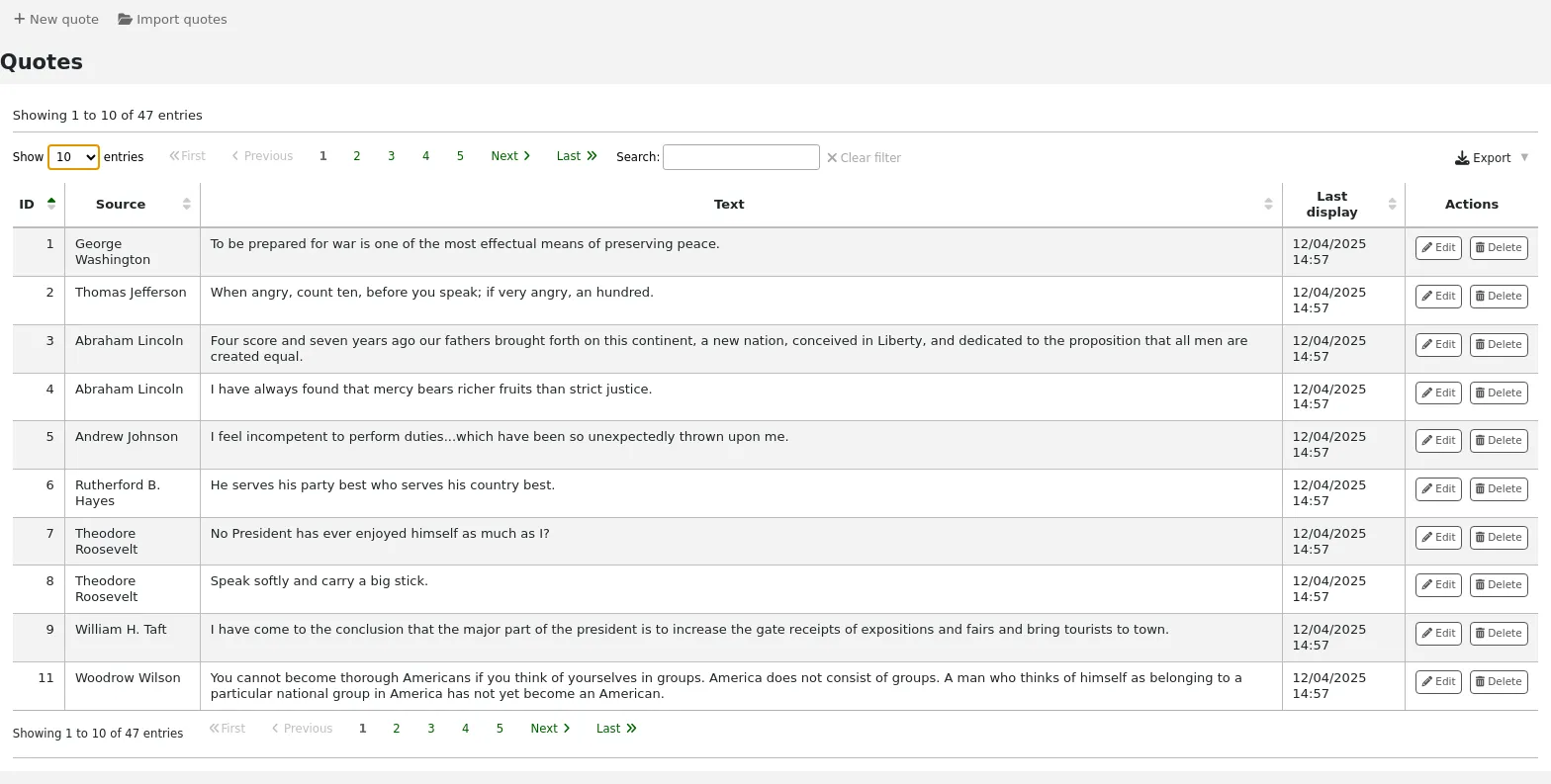Open the Export dropdown menu
Screen dimensions: 1551x784
click(1492, 157)
